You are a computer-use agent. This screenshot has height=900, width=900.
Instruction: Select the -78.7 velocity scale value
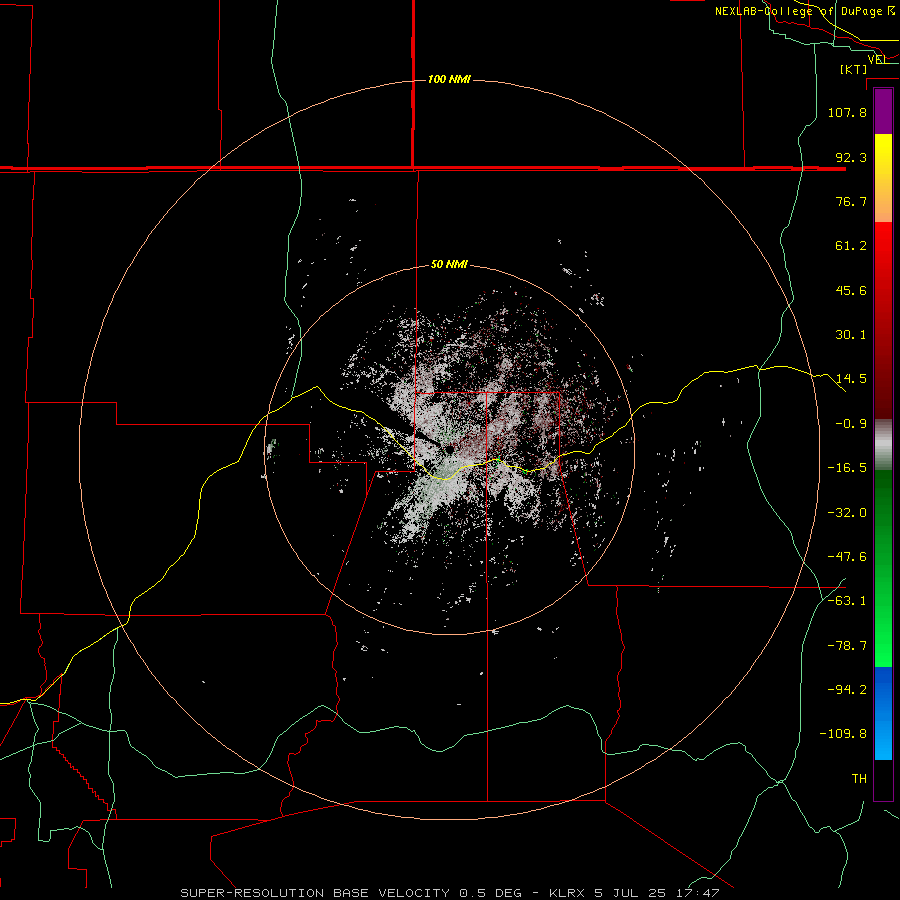(x=847, y=646)
